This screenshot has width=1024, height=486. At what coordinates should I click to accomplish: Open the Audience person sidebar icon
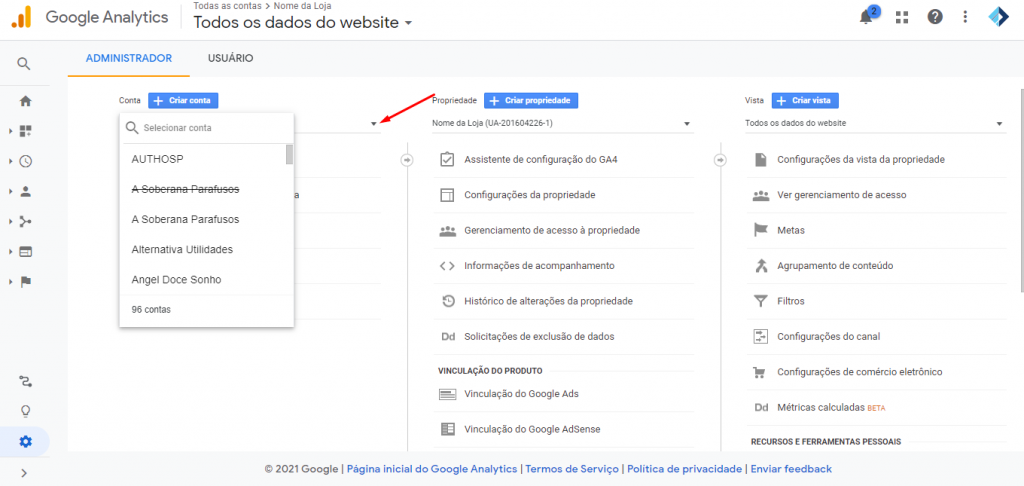point(25,191)
